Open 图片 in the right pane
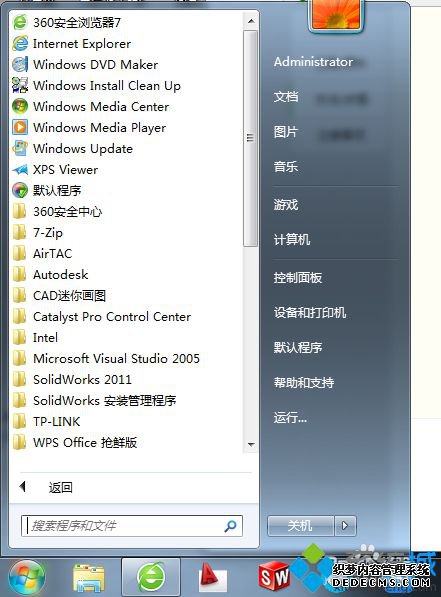The height and width of the screenshot is (597, 441). (286, 132)
